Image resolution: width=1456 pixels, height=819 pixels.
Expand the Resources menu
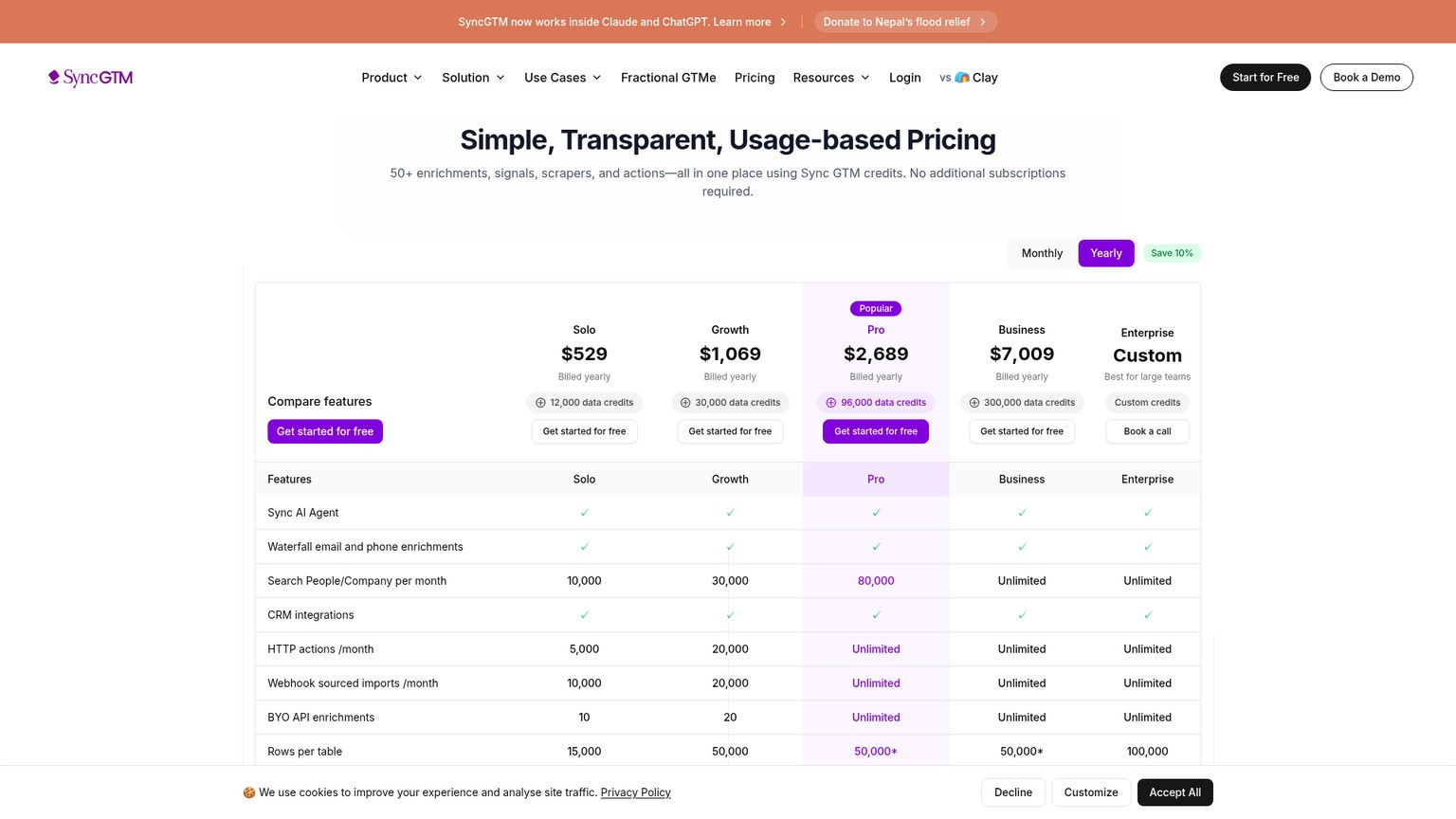830,78
